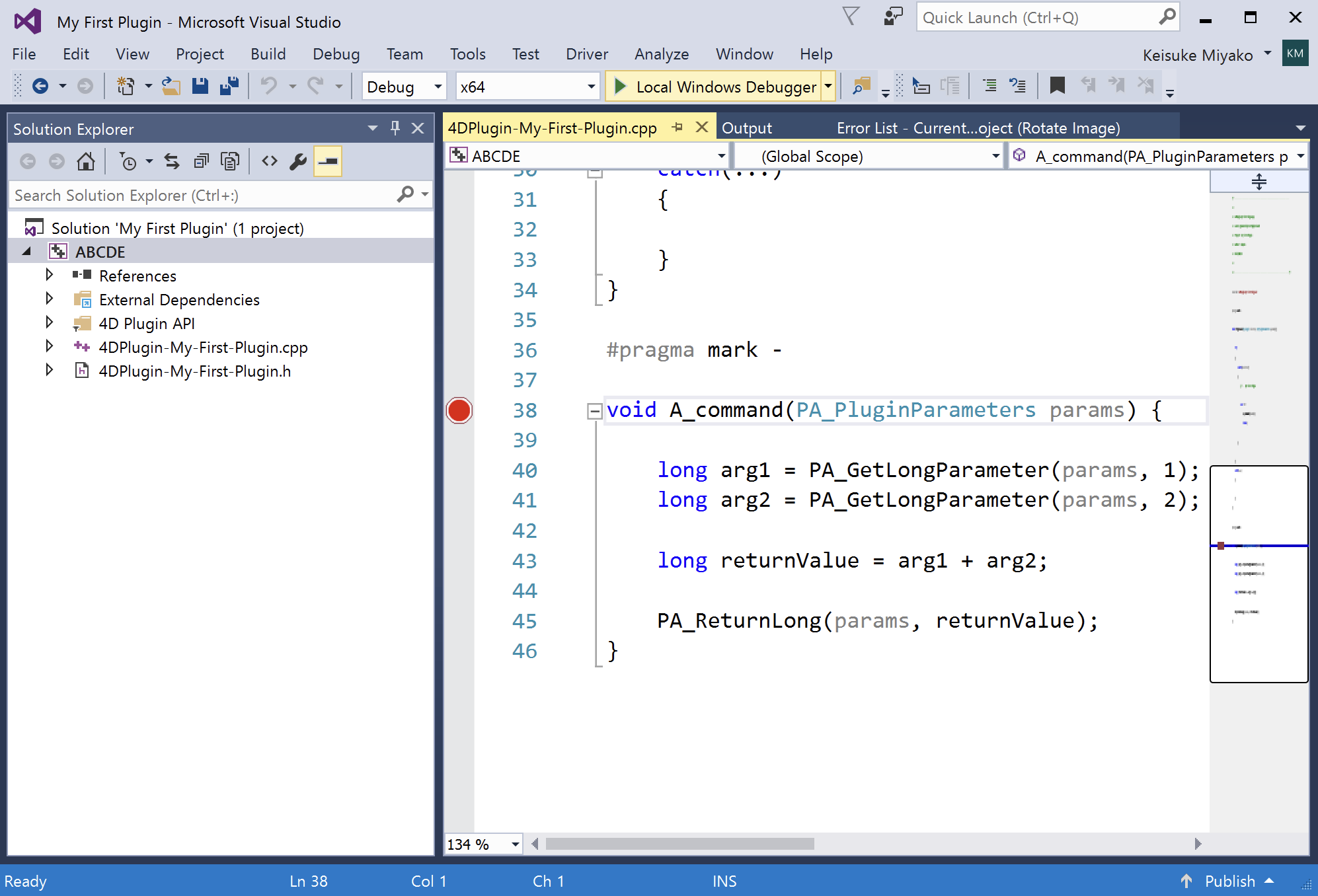Click the Home icon in Solution Explorer
The height and width of the screenshot is (896, 1318).
point(86,161)
